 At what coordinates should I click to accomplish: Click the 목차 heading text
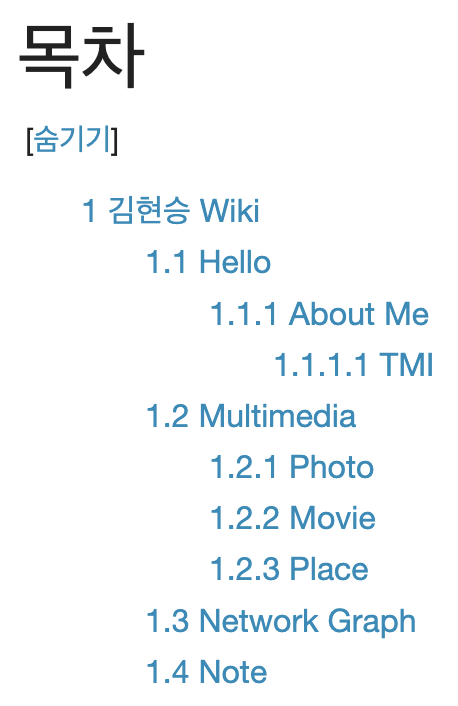(82, 56)
